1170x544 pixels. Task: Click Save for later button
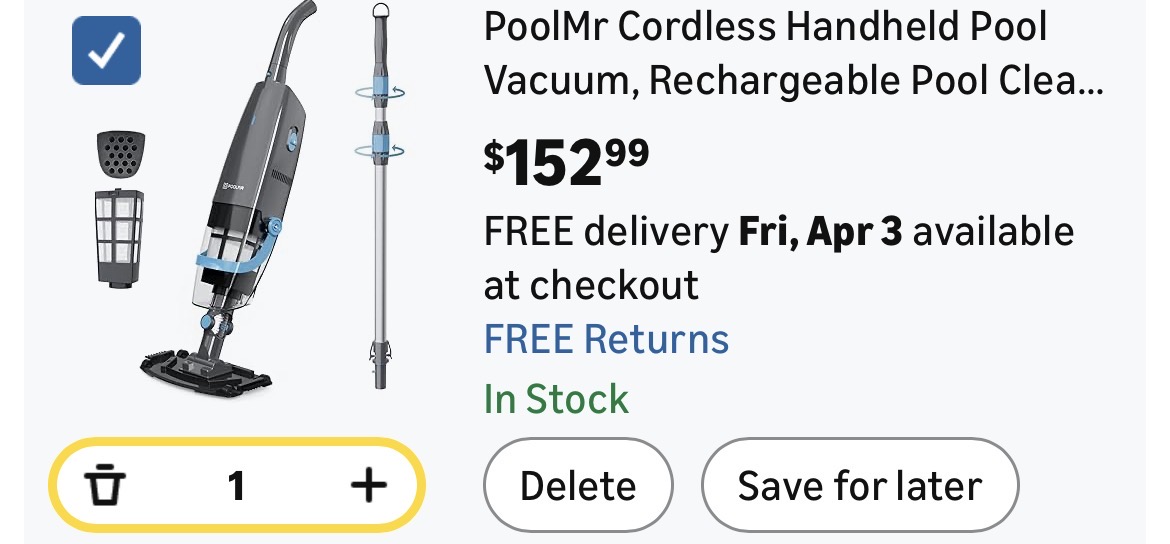point(859,486)
